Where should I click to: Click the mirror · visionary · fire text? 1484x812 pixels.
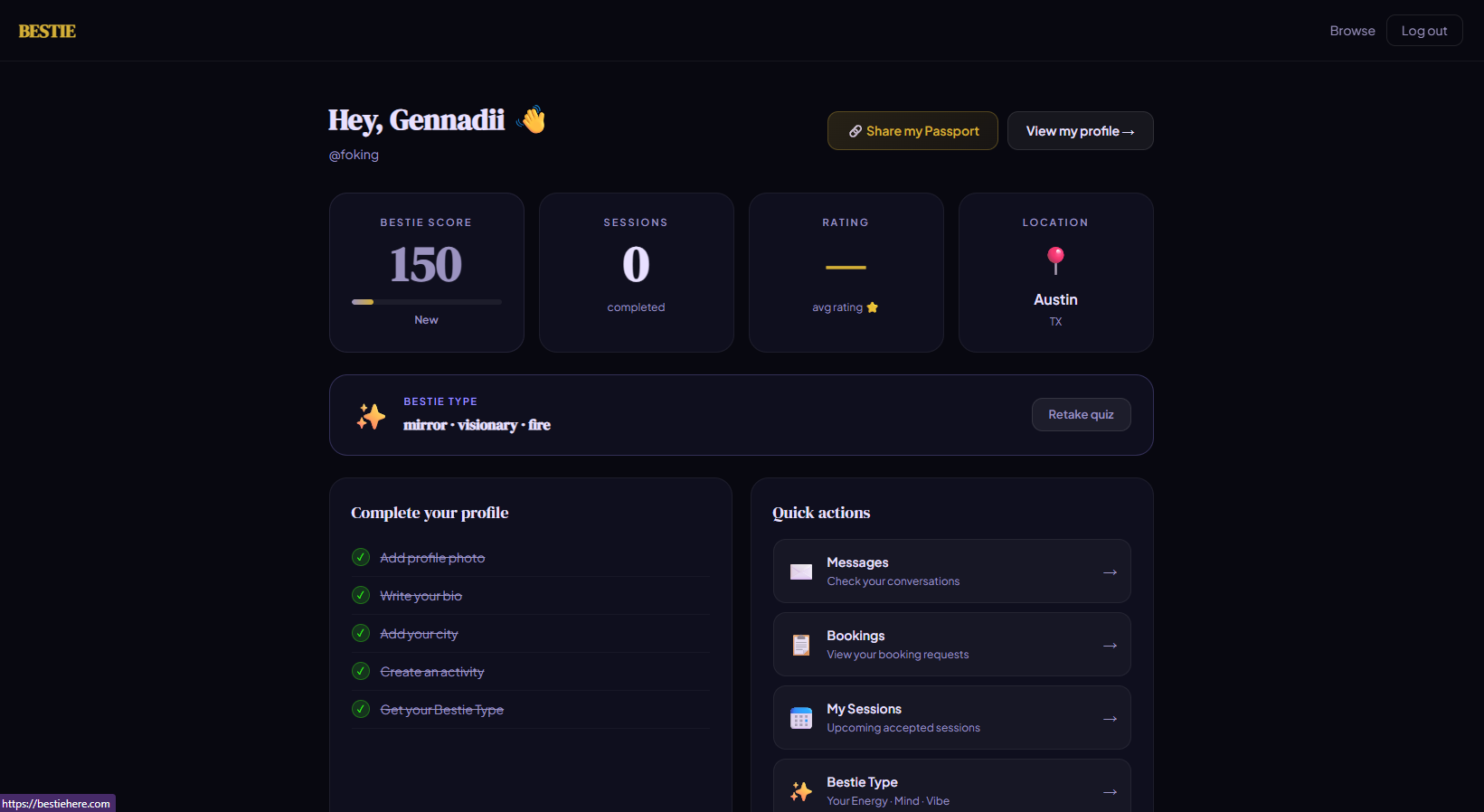point(477,425)
